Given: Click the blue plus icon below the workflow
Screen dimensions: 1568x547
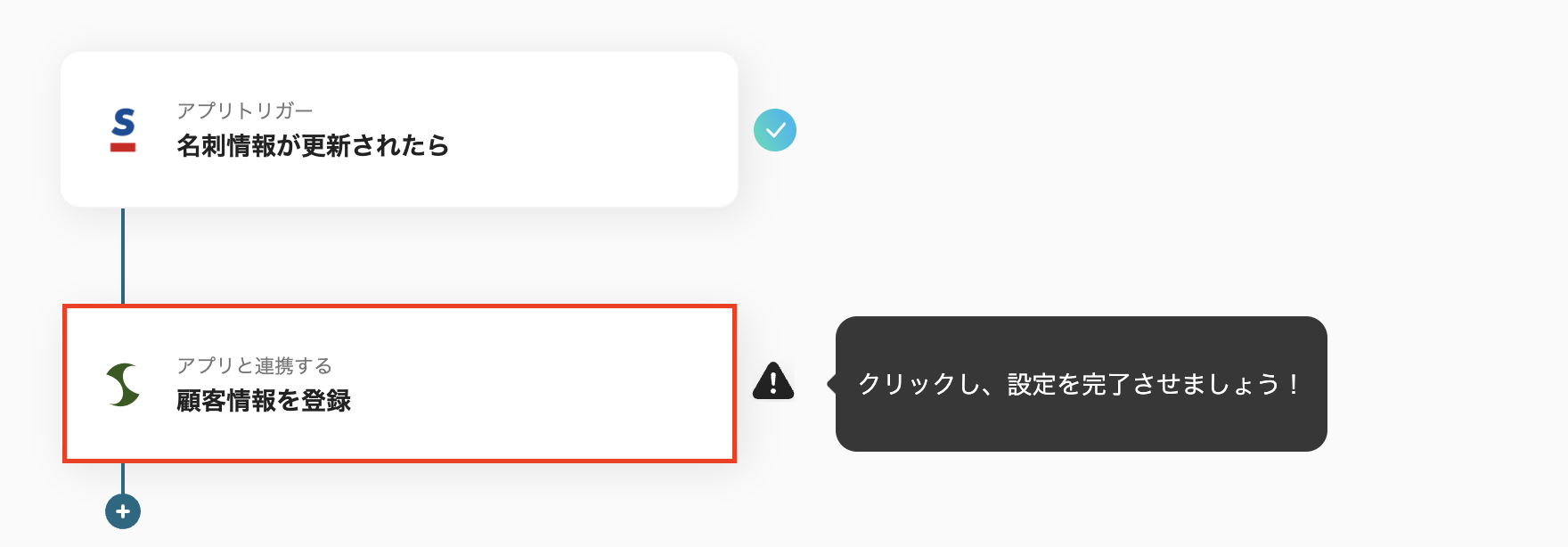Looking at the screenshot, I should 122,510.
